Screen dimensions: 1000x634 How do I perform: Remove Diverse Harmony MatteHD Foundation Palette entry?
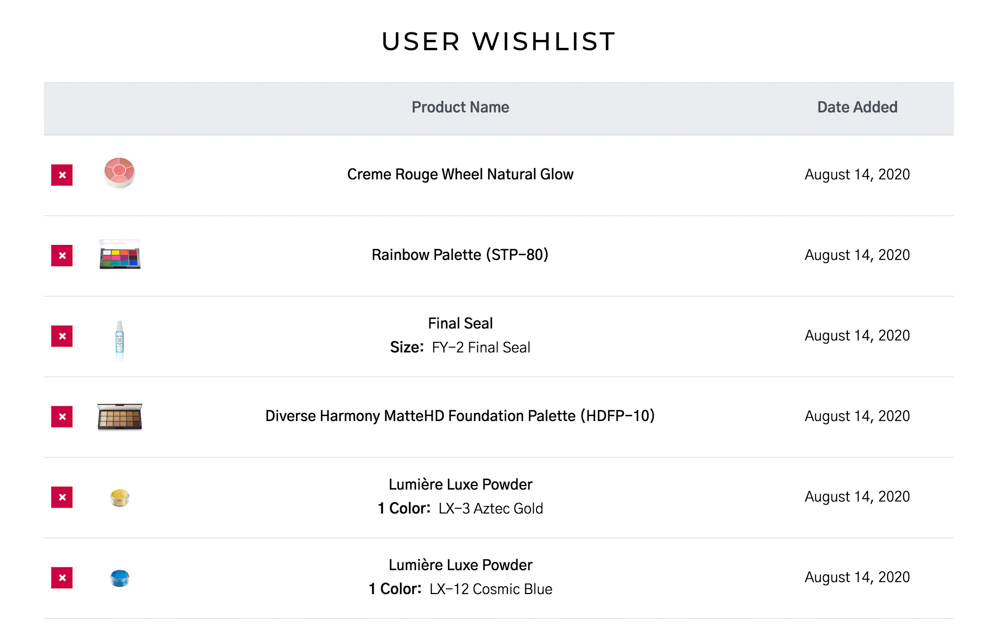coord(62,417)
